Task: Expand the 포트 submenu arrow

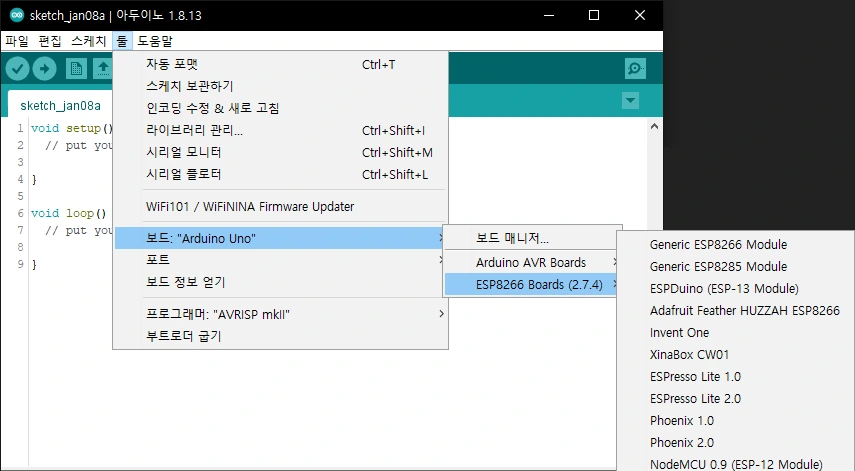Action: pyautogui.click(x=441, y=260)
